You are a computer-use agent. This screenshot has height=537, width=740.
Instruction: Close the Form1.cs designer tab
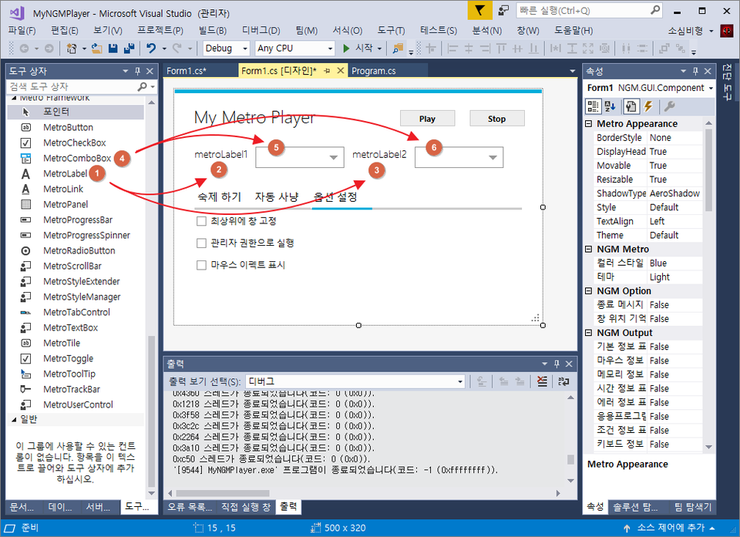[340, 71]
